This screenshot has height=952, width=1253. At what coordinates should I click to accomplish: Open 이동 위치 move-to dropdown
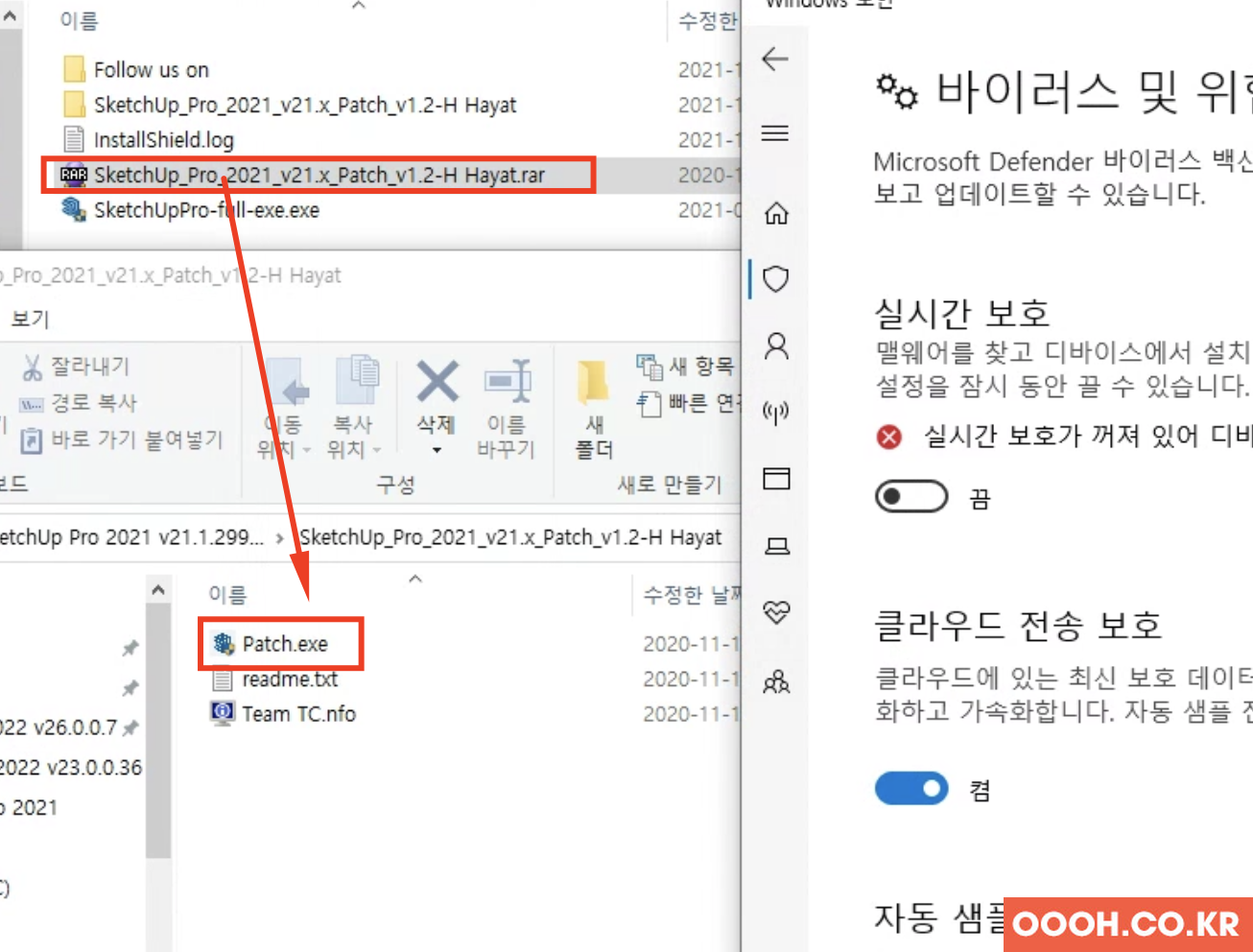click(284, 408)
